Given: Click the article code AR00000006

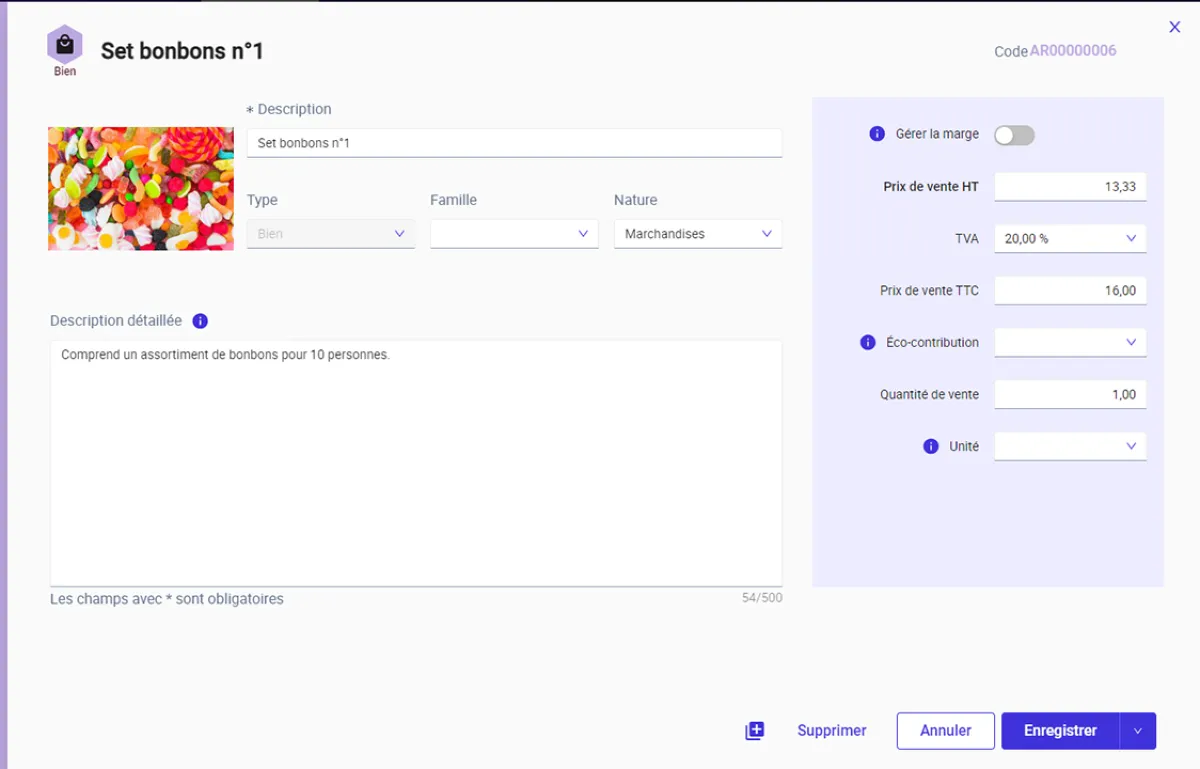Looking at the screenshot, I should coord(1073,51).
